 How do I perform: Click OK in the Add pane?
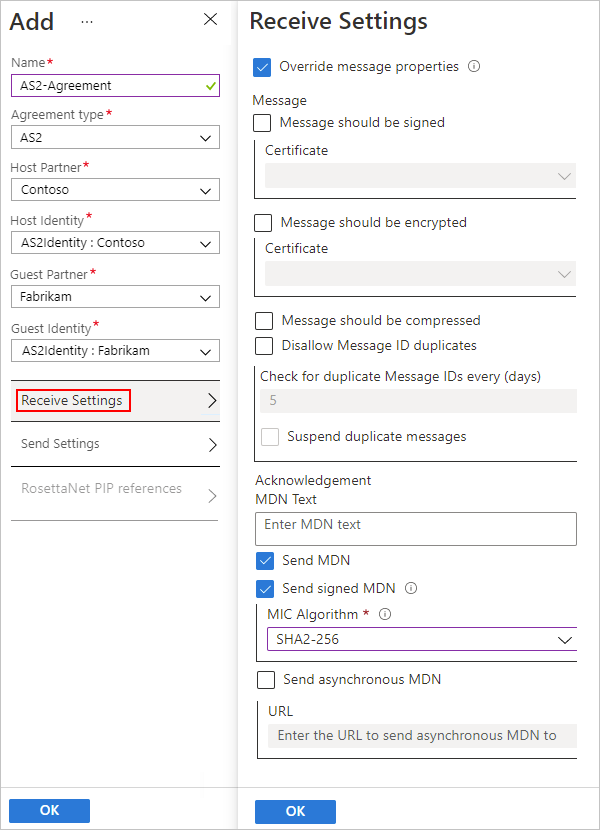coord(48,810)
